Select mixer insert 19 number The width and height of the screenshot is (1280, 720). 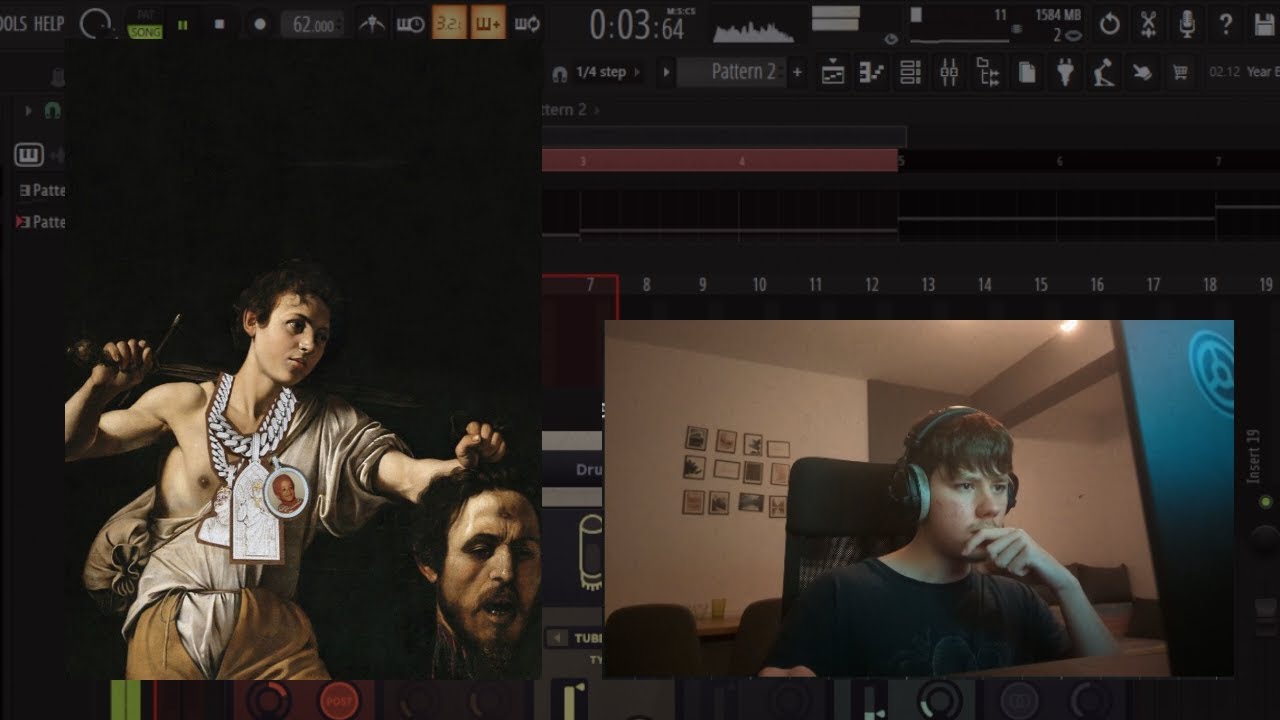click(x=1266, y=286)
